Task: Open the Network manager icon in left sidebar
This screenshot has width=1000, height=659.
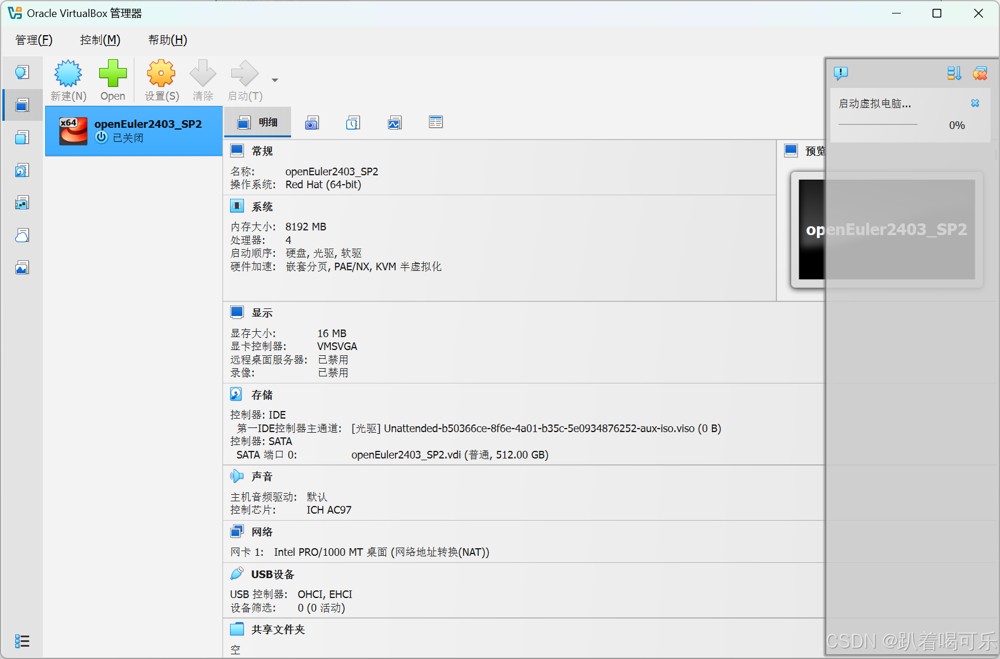Action: coord(22,203)
